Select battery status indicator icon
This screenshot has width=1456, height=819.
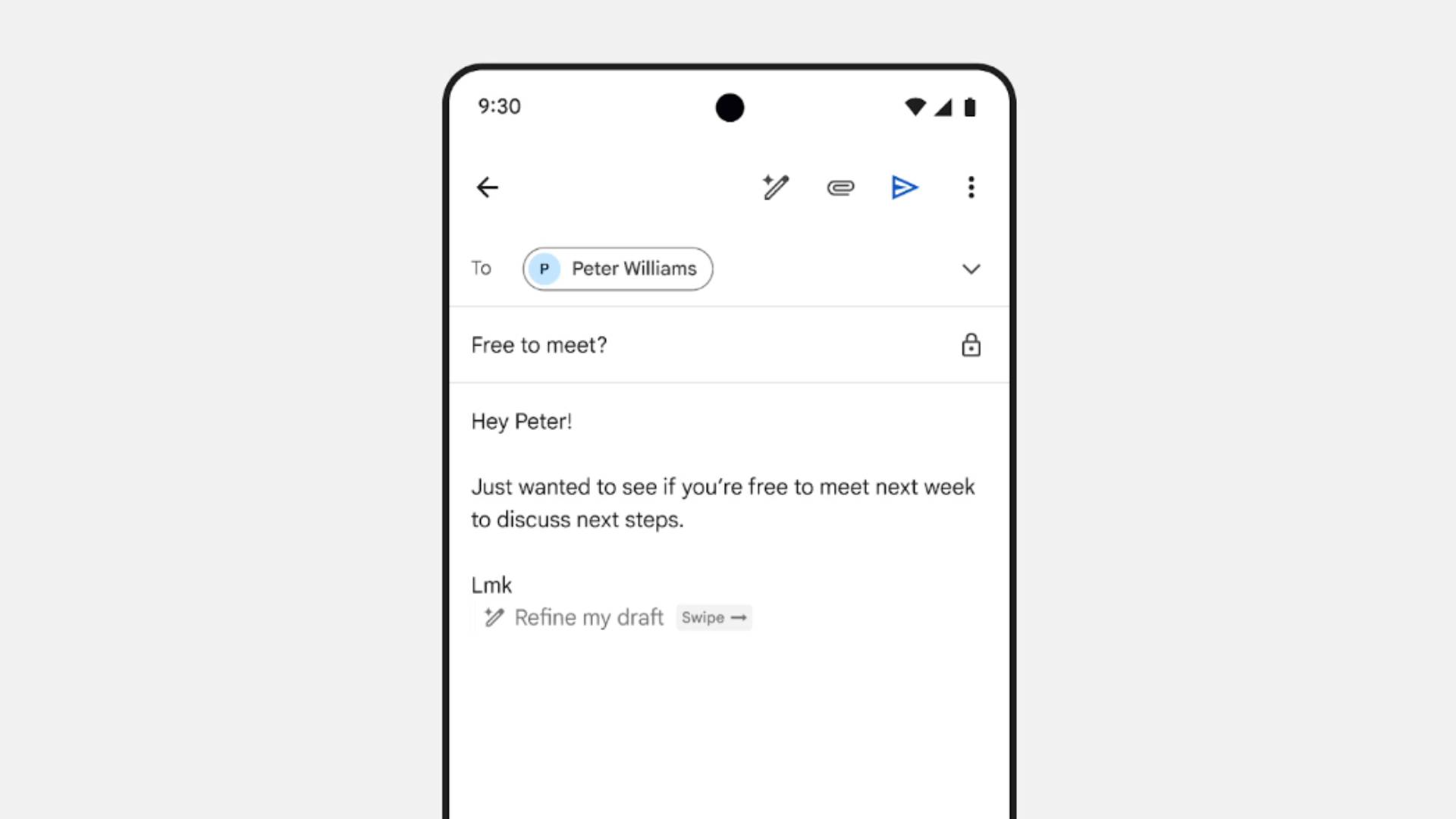(x=968, y=107)
